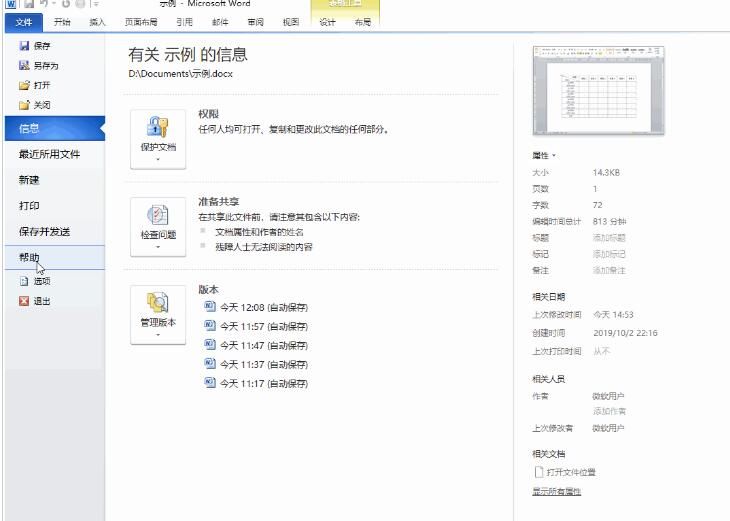
Task: Click the Exit (退出) red icon
Action: 24,301
